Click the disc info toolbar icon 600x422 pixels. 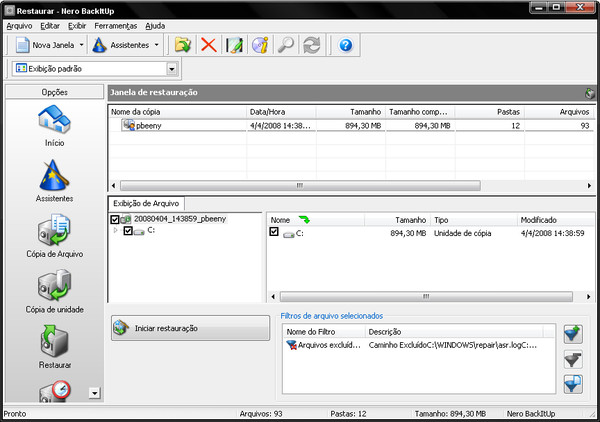260,45
